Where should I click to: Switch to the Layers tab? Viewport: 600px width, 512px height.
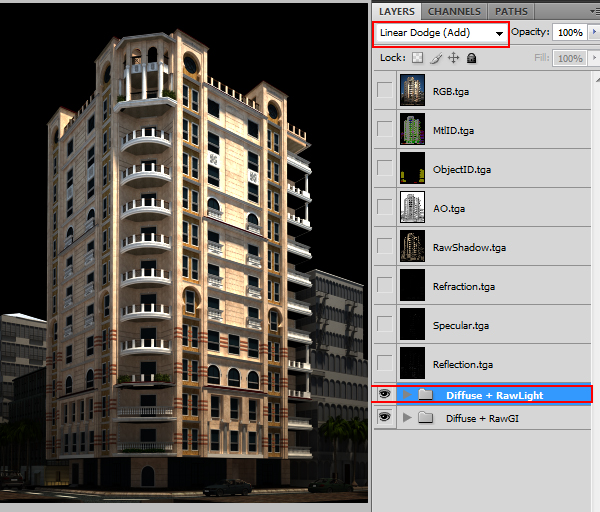(x=397, y=11)
